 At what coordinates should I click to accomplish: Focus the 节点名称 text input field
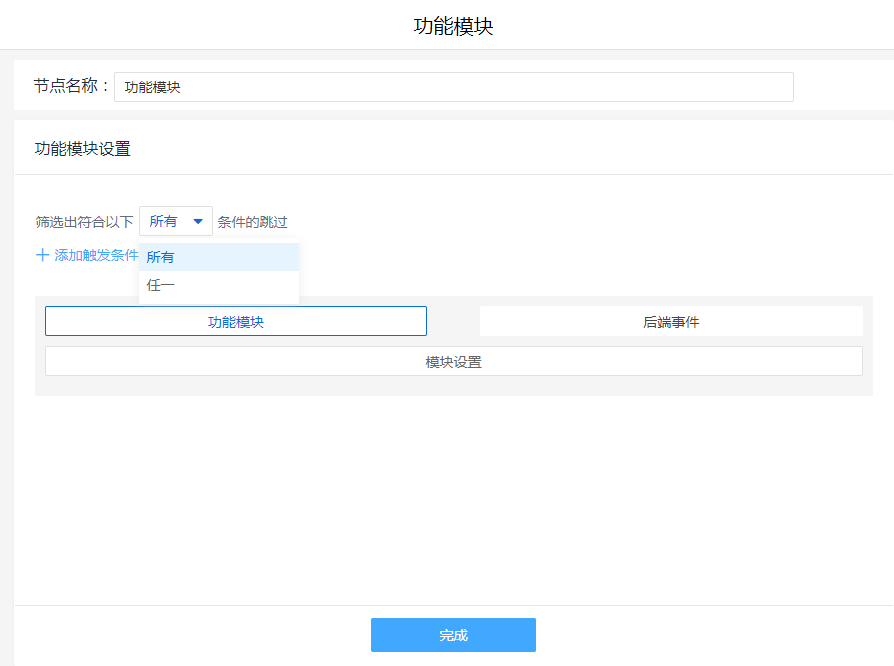[453, 87]
